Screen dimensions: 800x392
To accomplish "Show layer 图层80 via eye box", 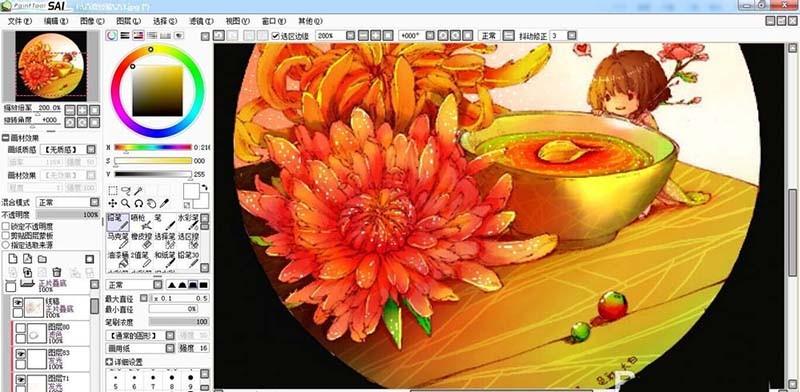I will point(20,328).
